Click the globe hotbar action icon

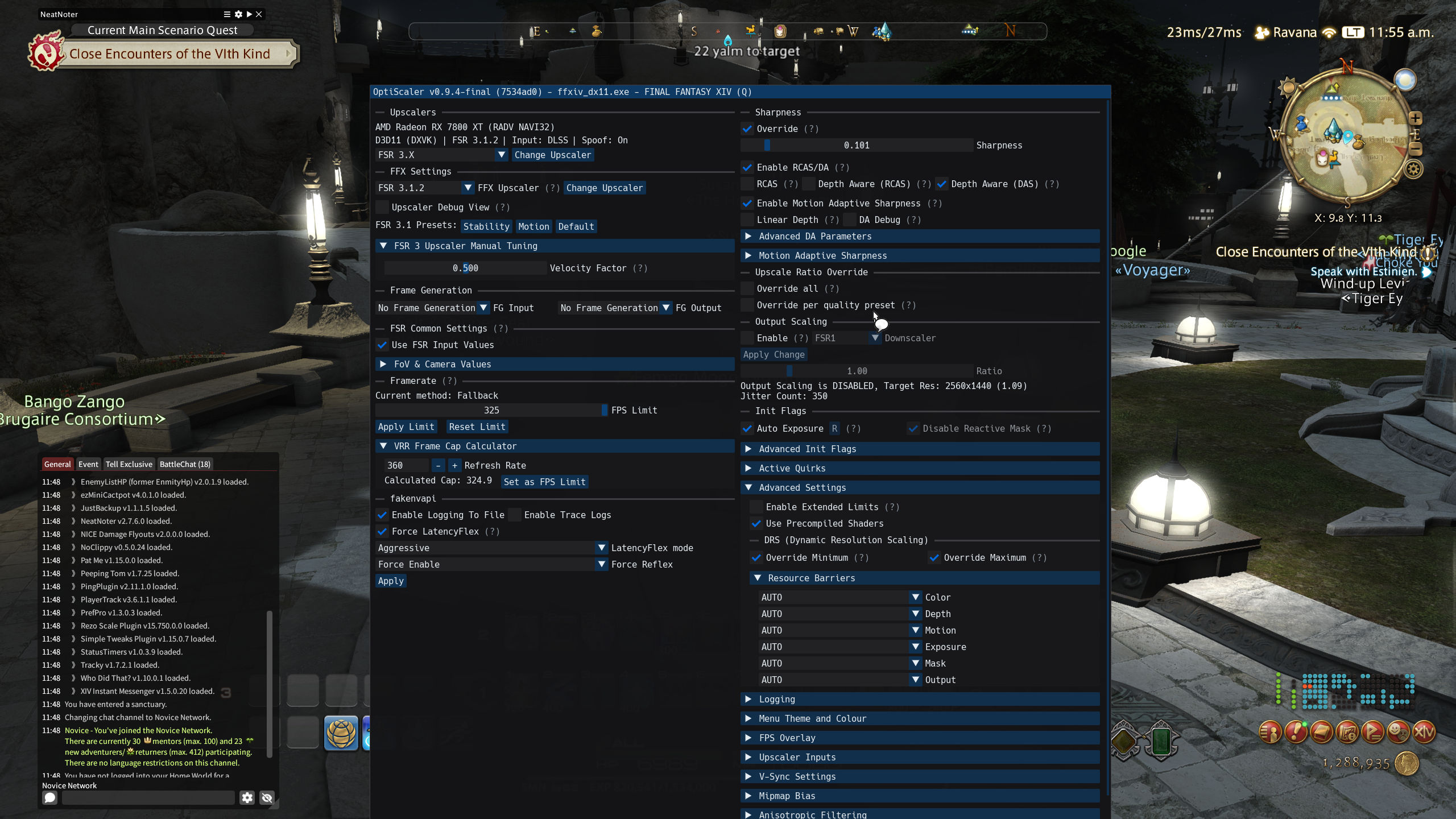(x=341, y=733)
